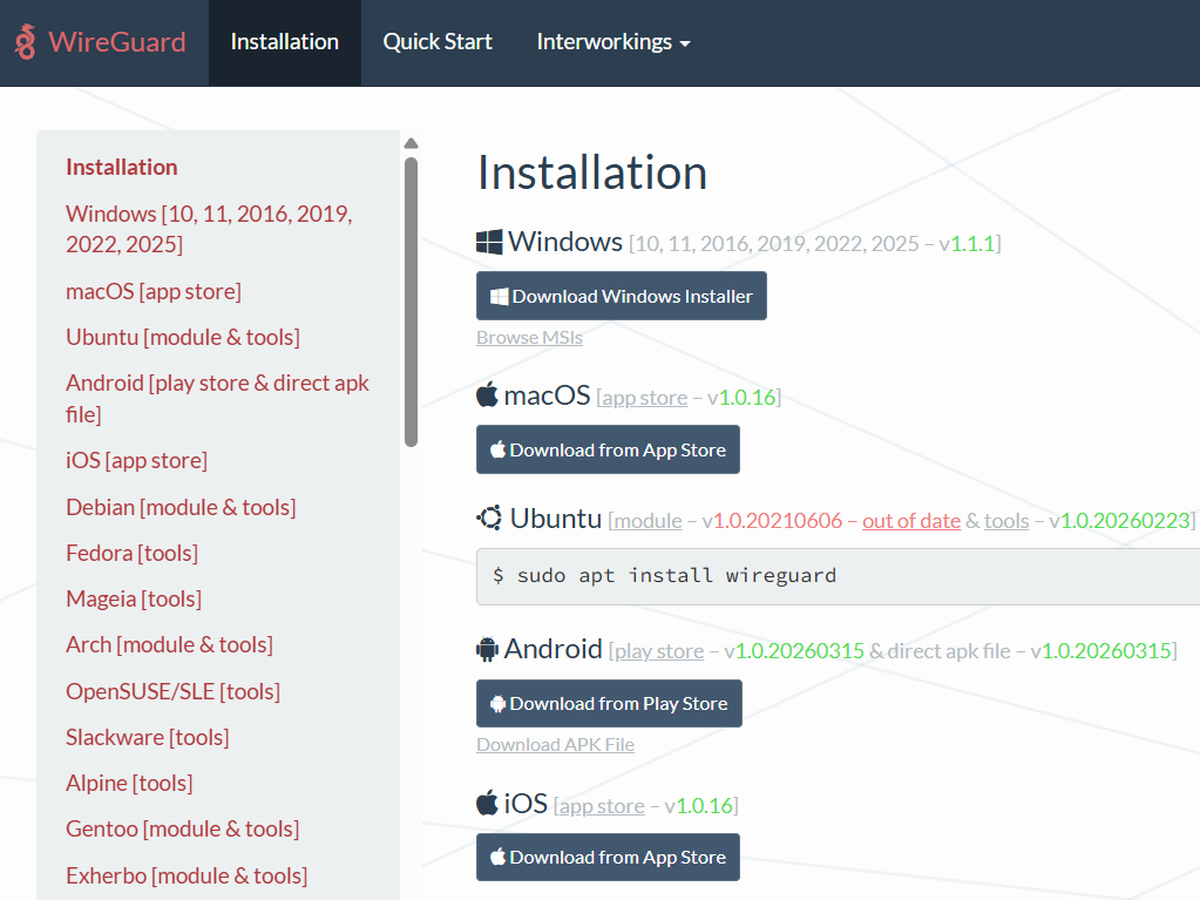
Task: Jump to Alpine [tools] in sidebar
Action: (130, 784)
